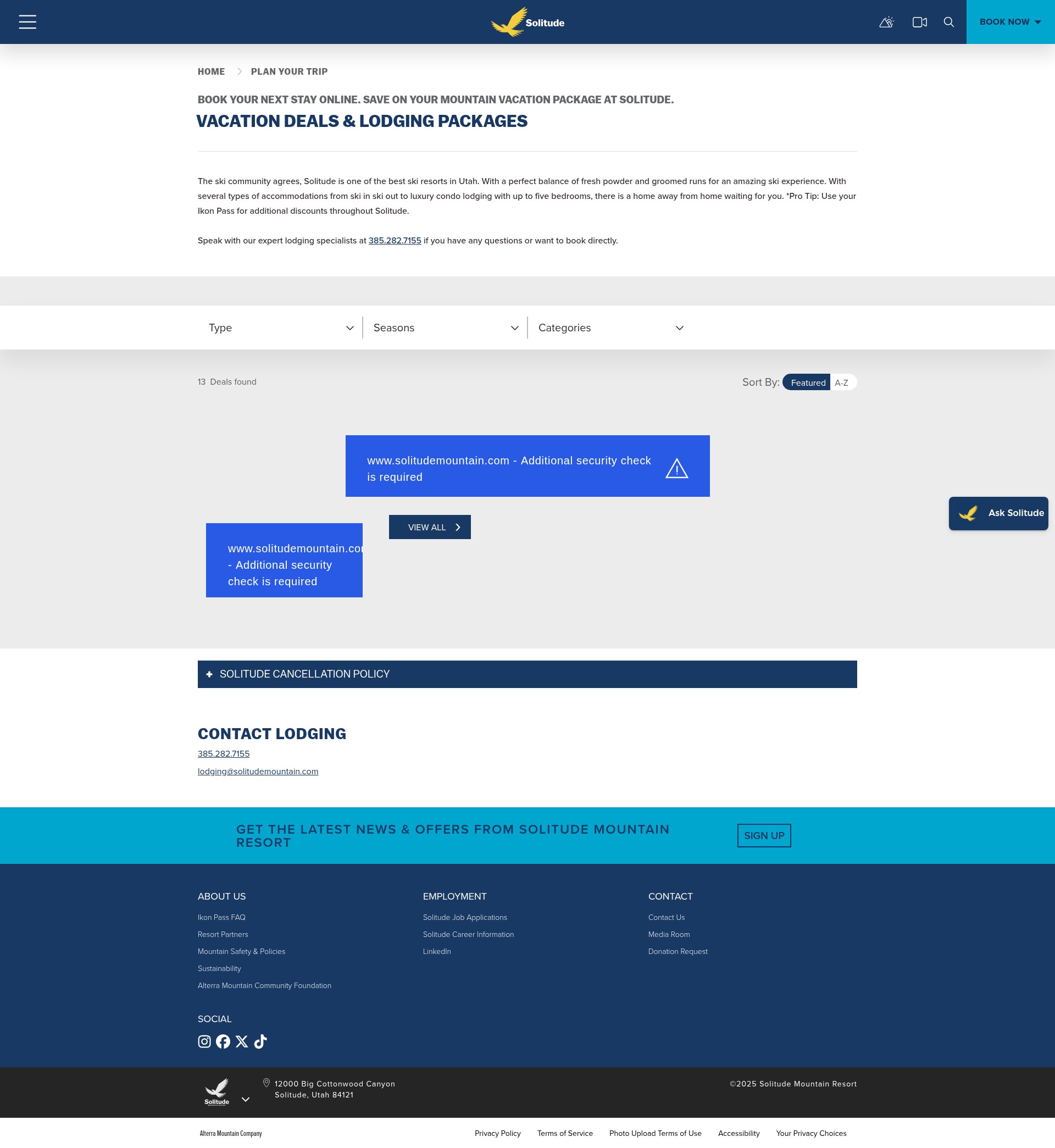
Task: Open the Alterra Mountain Company link
Action: (x=231, y=1134)
